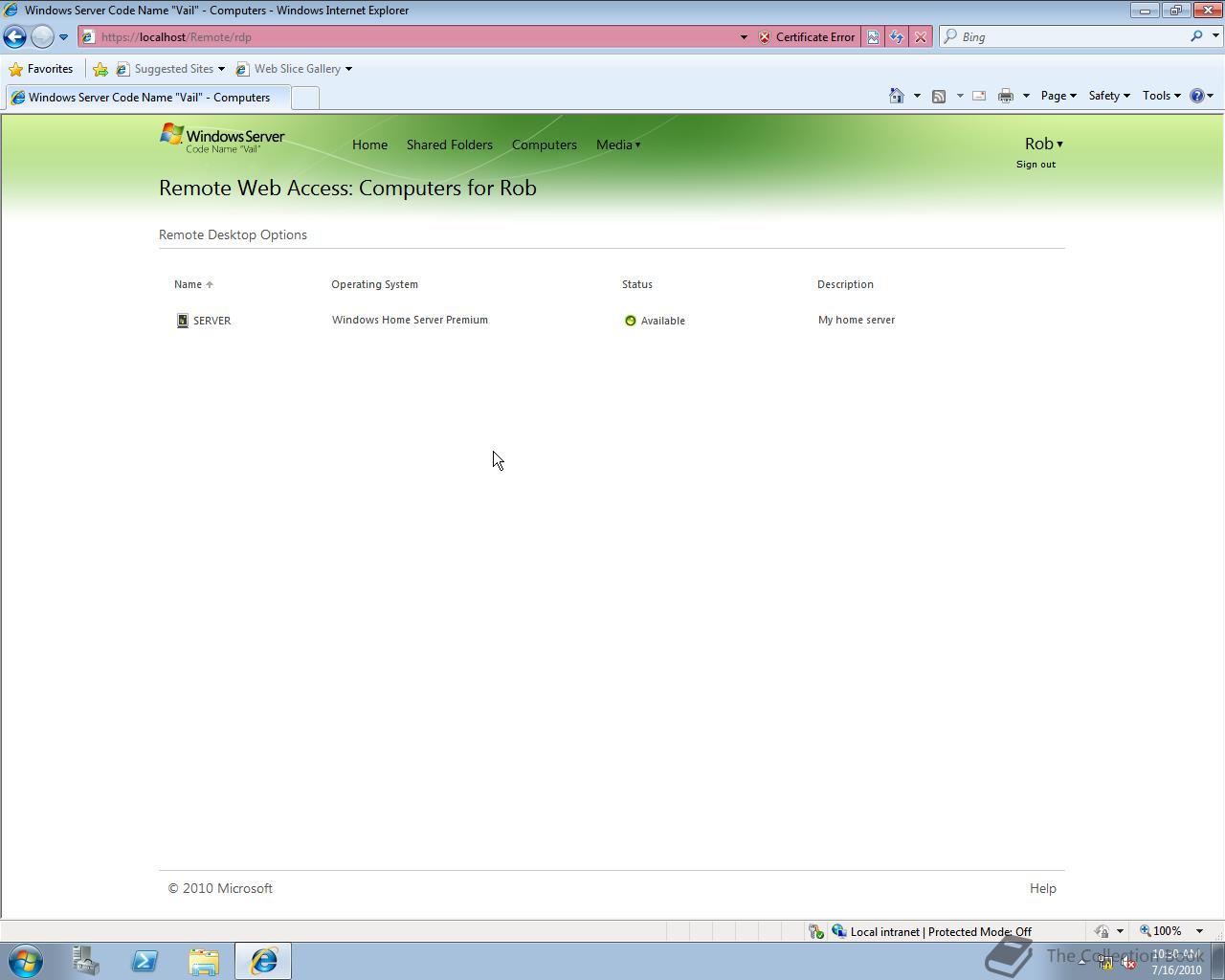The image size is (1225, 980).
Task: Open the Certificate Error security report
Action: (x=807, y=37)
